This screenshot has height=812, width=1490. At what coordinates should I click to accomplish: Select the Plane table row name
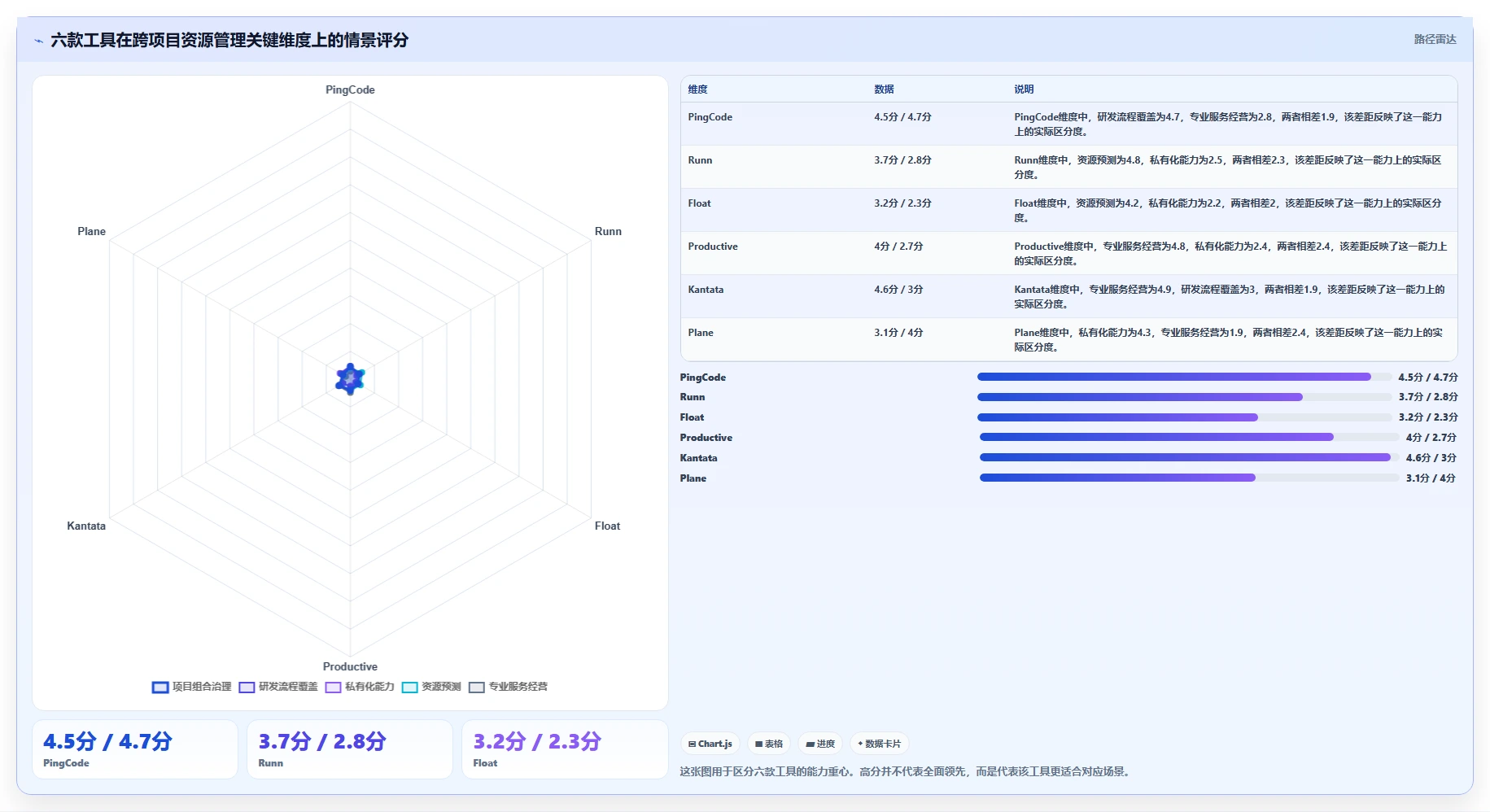click(x=701, y=333)
